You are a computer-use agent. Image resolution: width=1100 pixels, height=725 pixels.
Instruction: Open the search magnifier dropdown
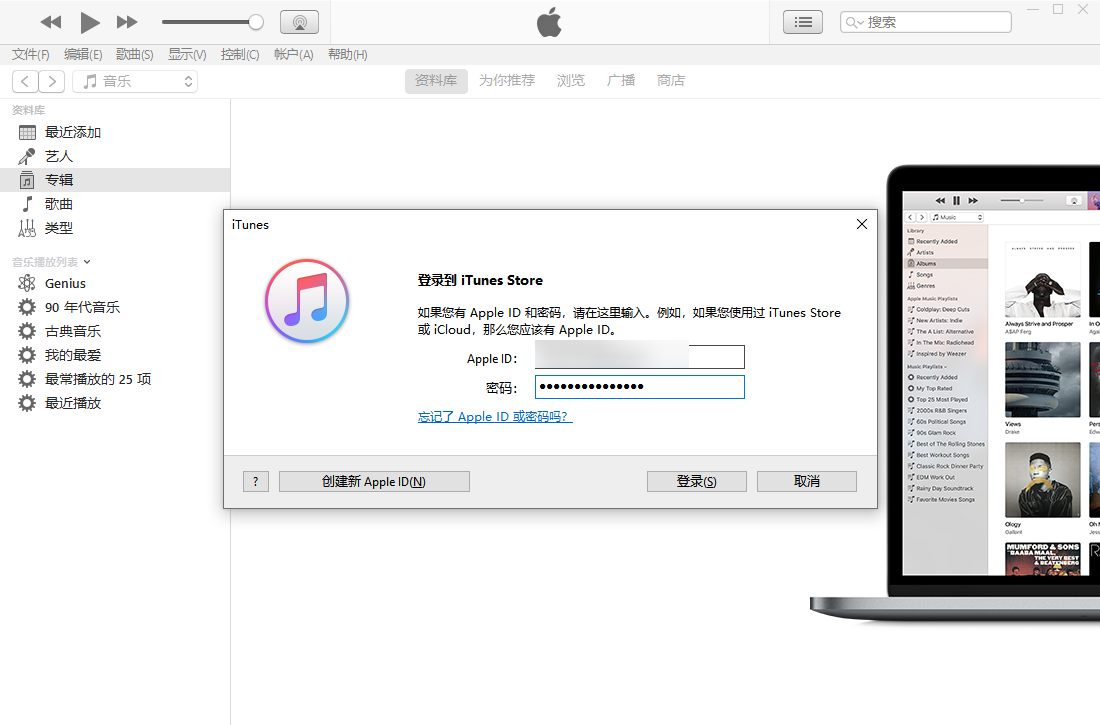coord(852,21)
